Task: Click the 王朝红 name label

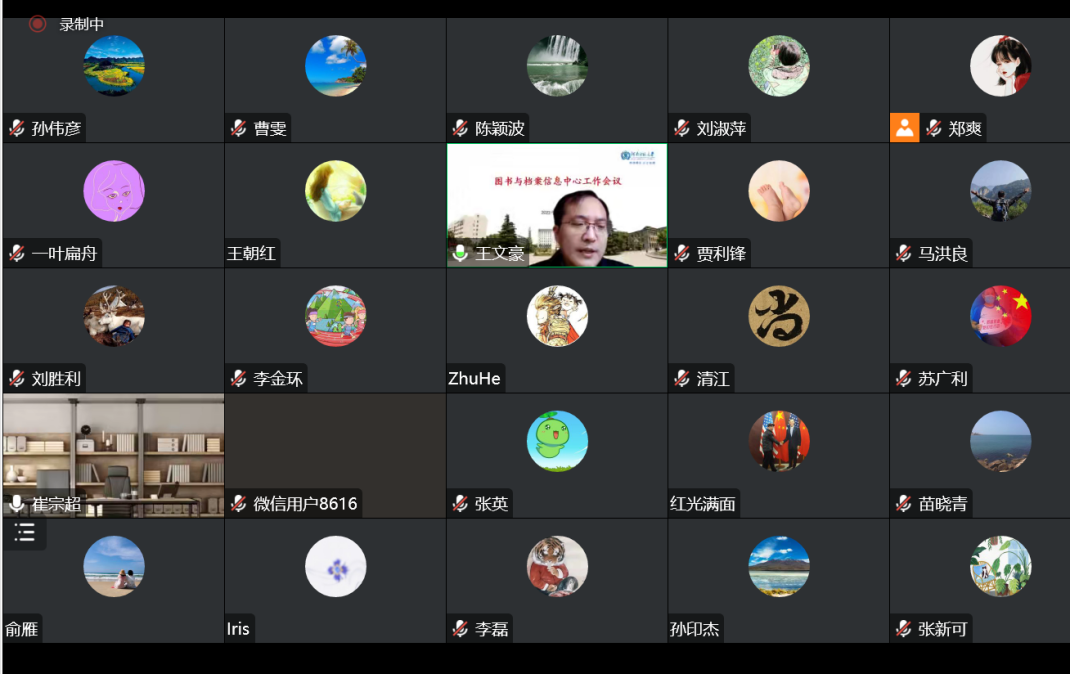Action: 251,254
